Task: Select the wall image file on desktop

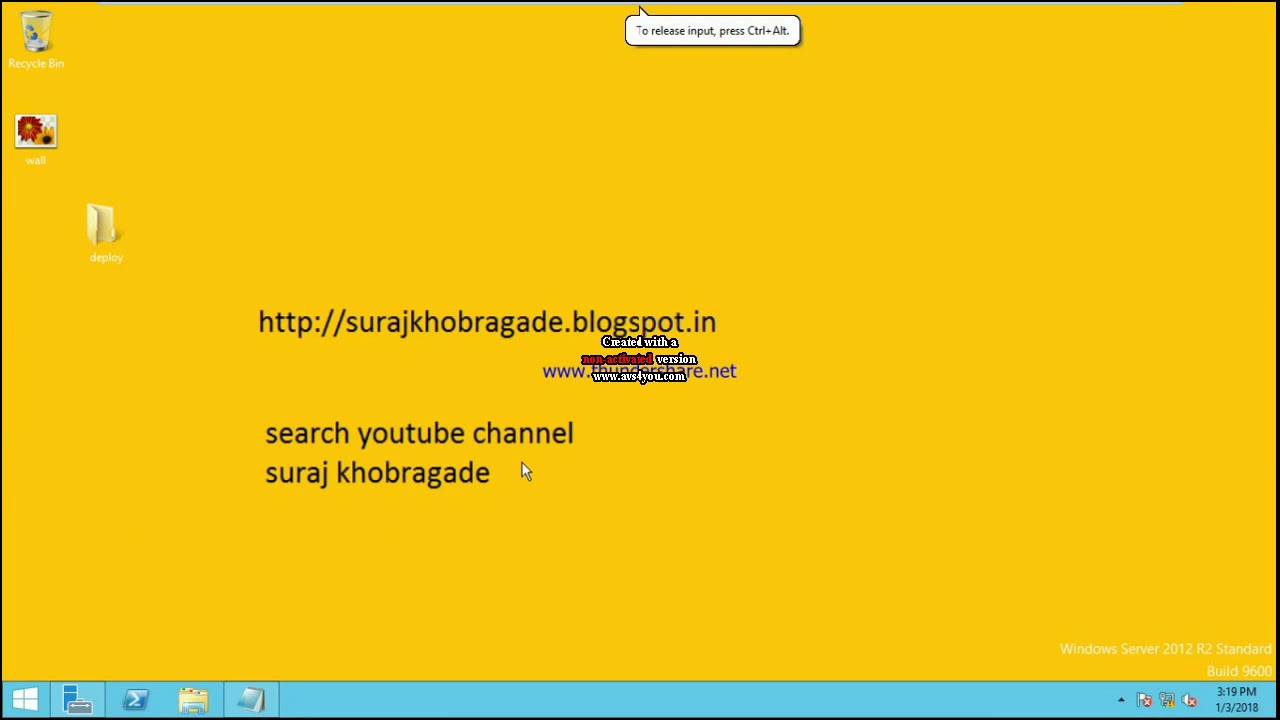Action: [36, 140]
